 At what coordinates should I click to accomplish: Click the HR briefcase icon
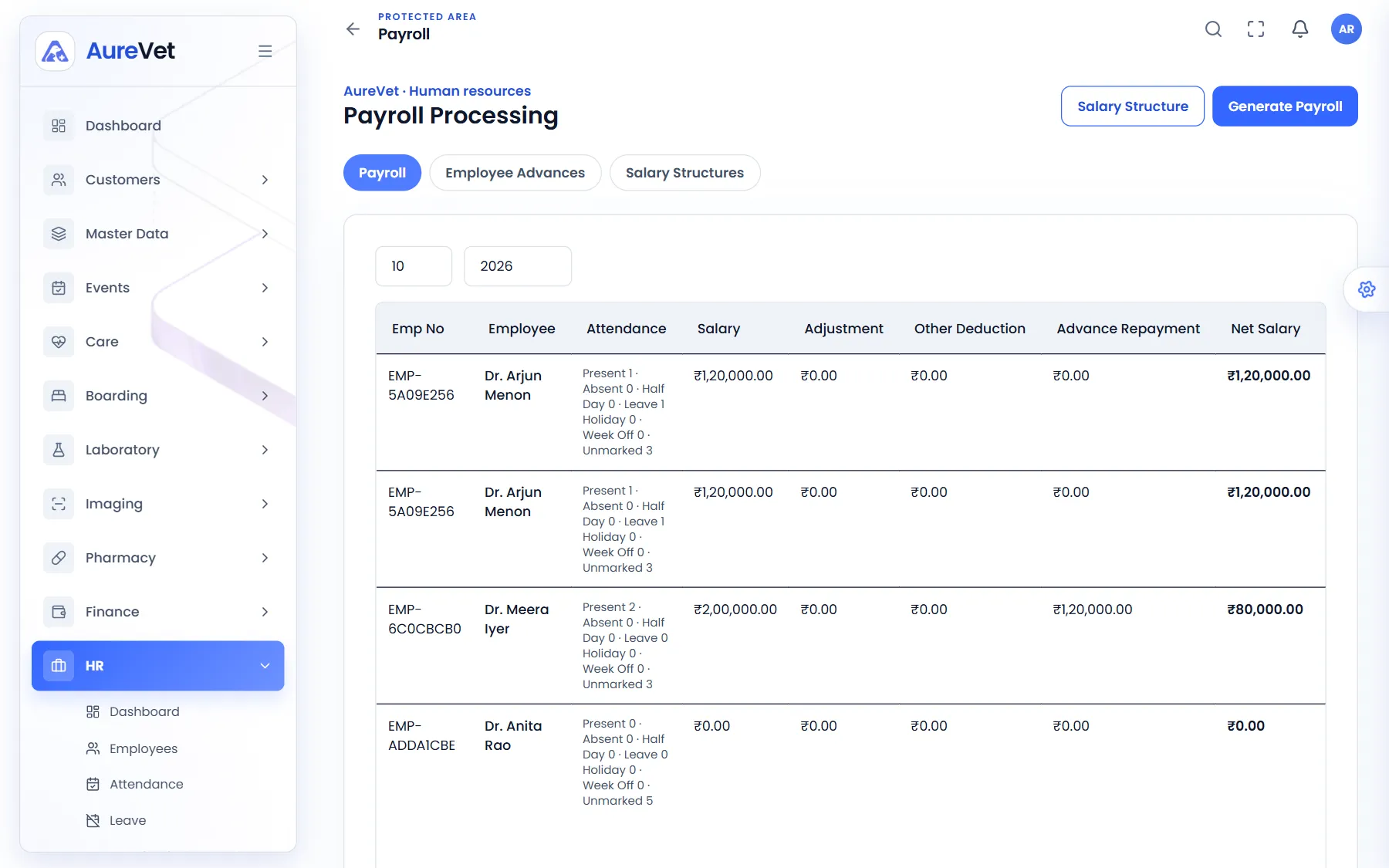[59, 666]
